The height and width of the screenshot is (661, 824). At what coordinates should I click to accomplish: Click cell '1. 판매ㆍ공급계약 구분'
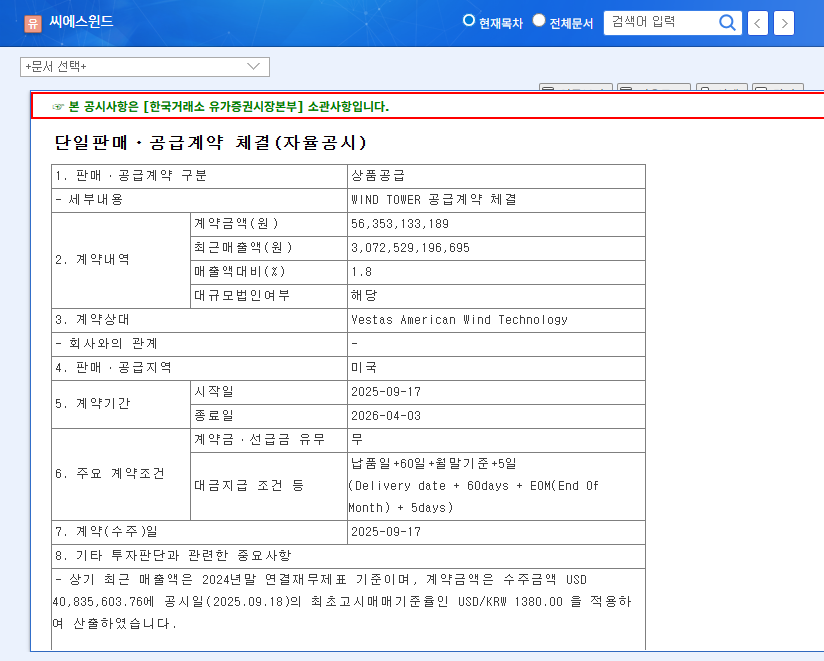coord(200,176)
